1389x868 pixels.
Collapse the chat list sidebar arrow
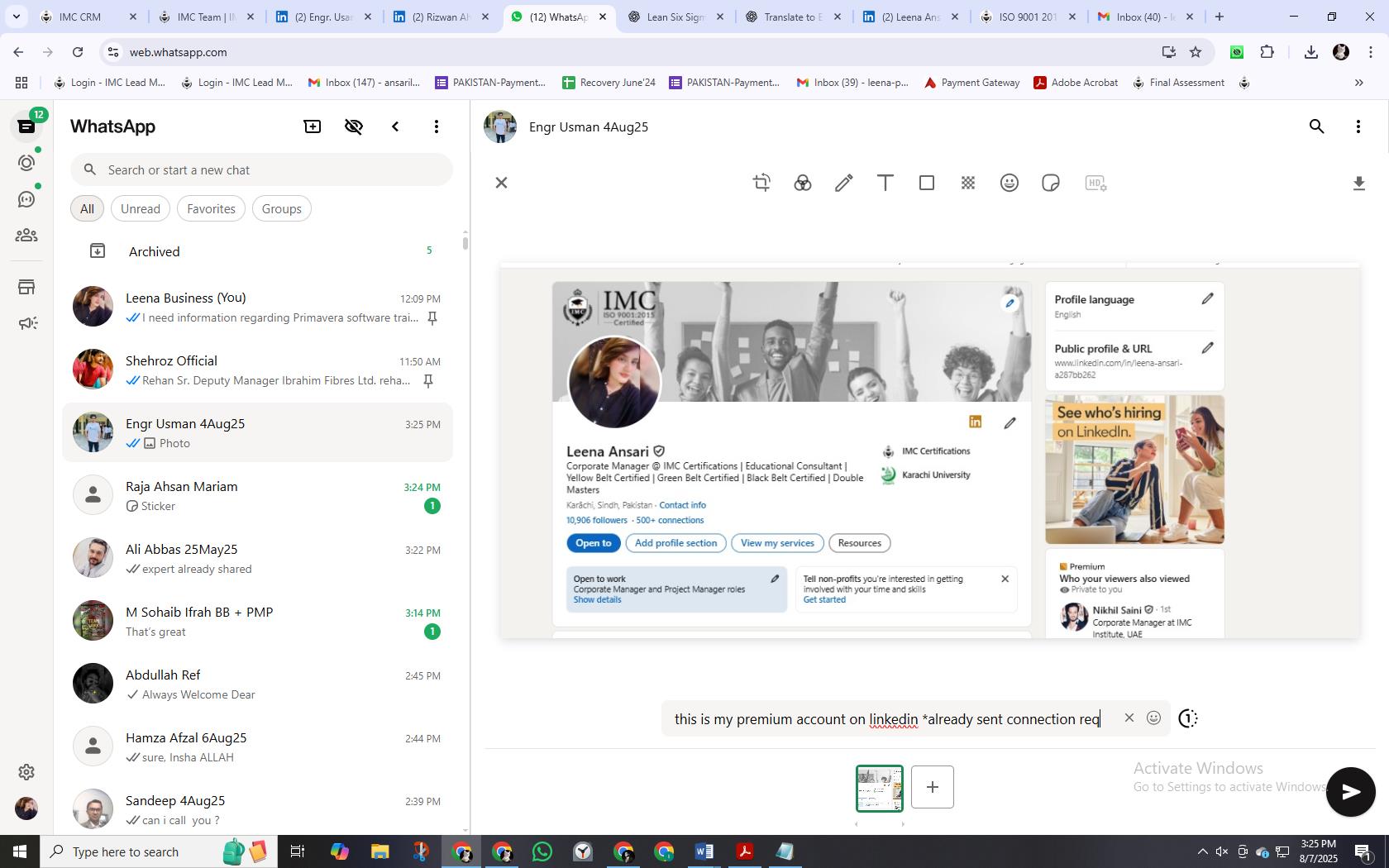point(395,126)
